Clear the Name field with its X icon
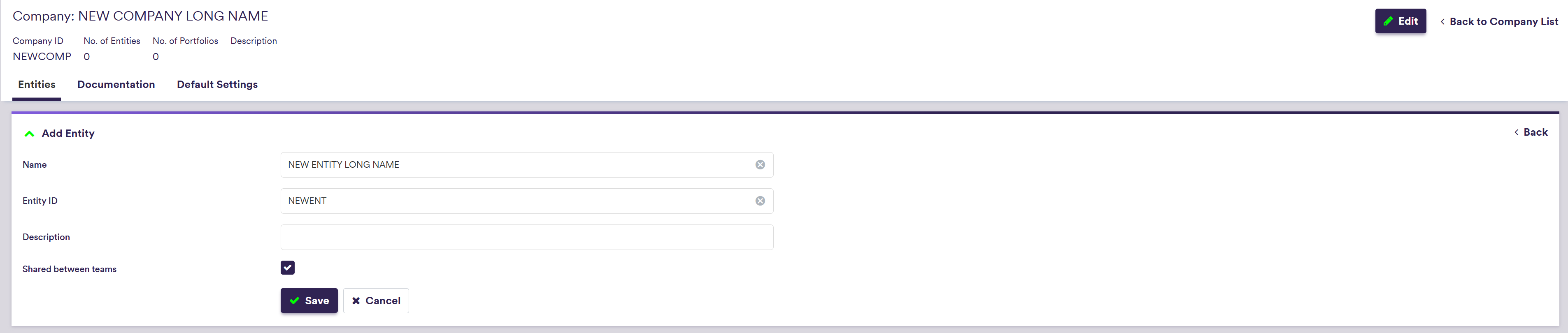 pos(760,165)
